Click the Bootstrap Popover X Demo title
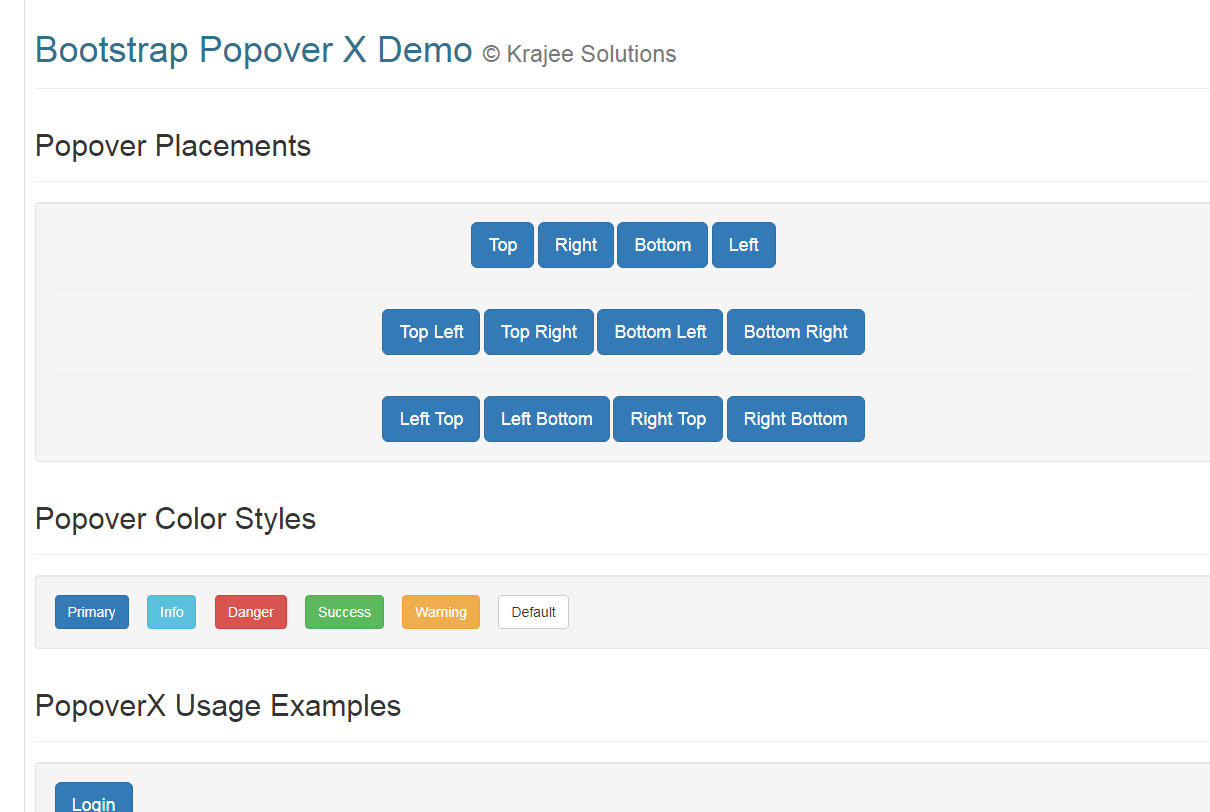 coord(254,49)
